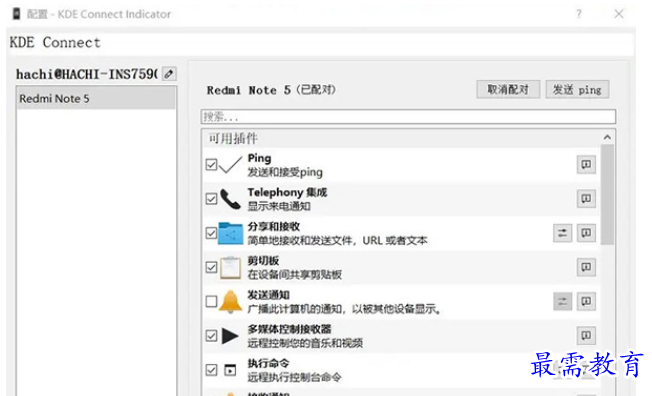Click the play icon for 多媒体控制接收器
The width and height of the screenshot is (652, 396).
pos(230,336)
